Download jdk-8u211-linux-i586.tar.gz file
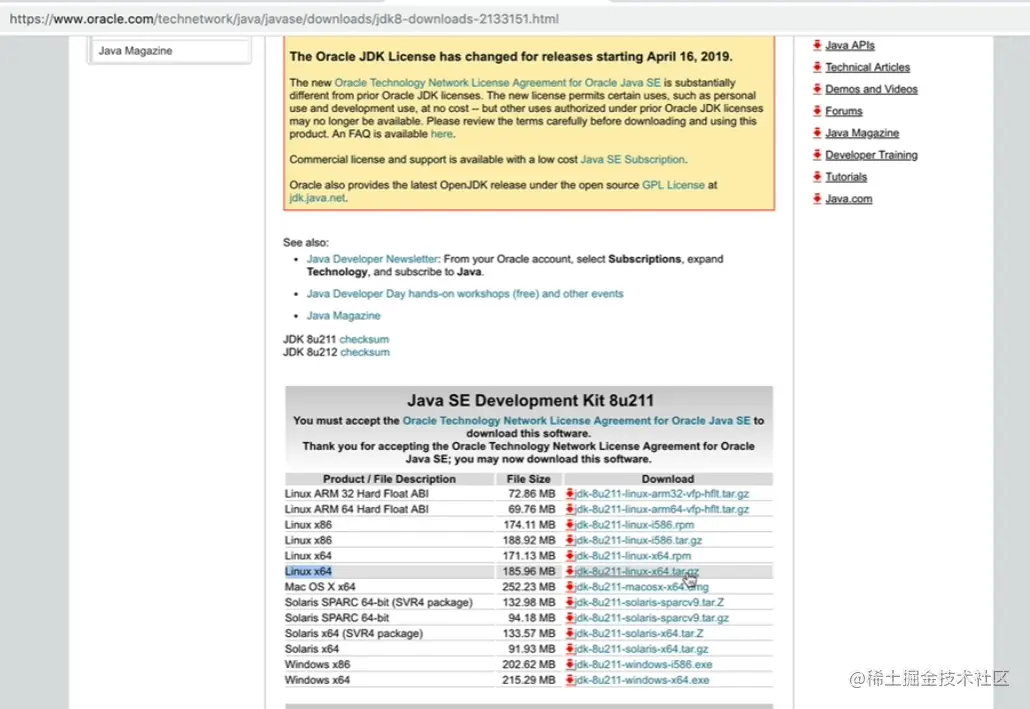This screenshot has width=1030, height=709. 638,540
